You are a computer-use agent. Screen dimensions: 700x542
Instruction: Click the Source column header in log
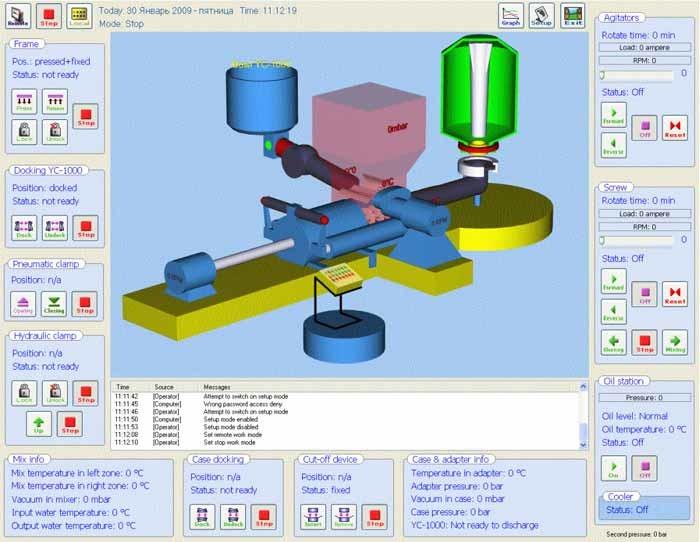[x=164, y=386]
